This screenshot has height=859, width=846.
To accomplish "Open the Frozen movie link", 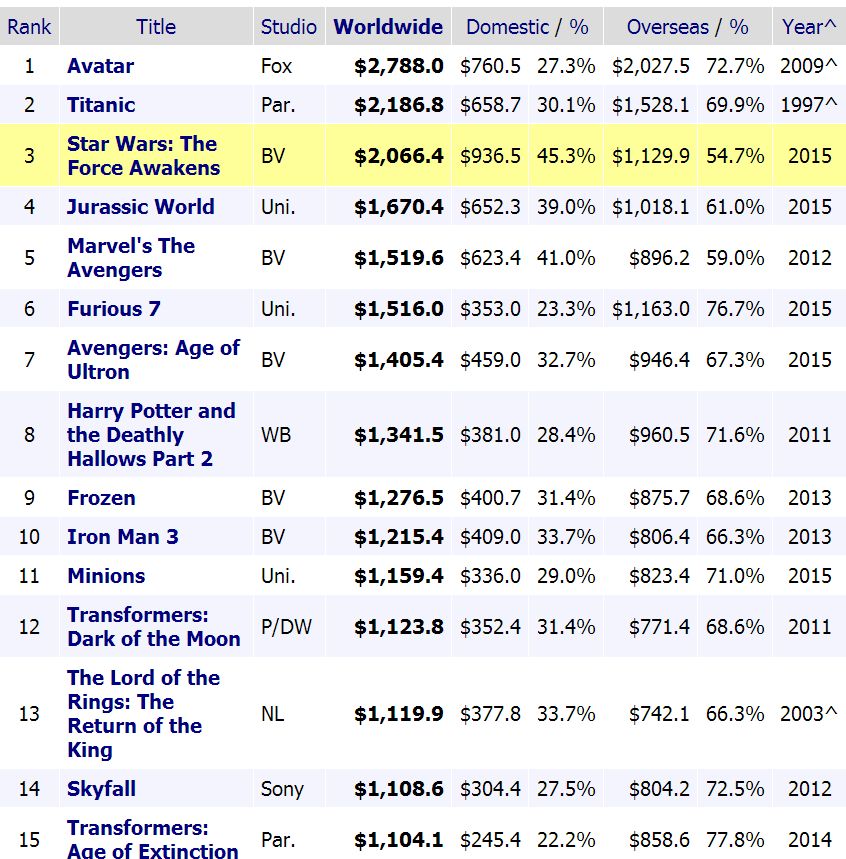I will pyautogui.click(x=101, y=497).
